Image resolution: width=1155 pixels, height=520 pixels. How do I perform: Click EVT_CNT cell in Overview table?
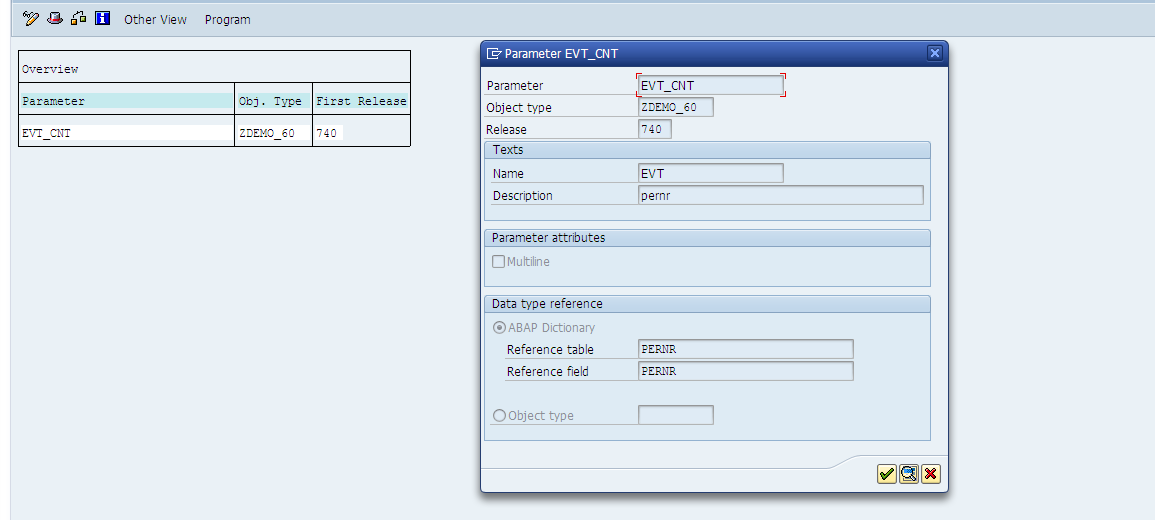127,133
